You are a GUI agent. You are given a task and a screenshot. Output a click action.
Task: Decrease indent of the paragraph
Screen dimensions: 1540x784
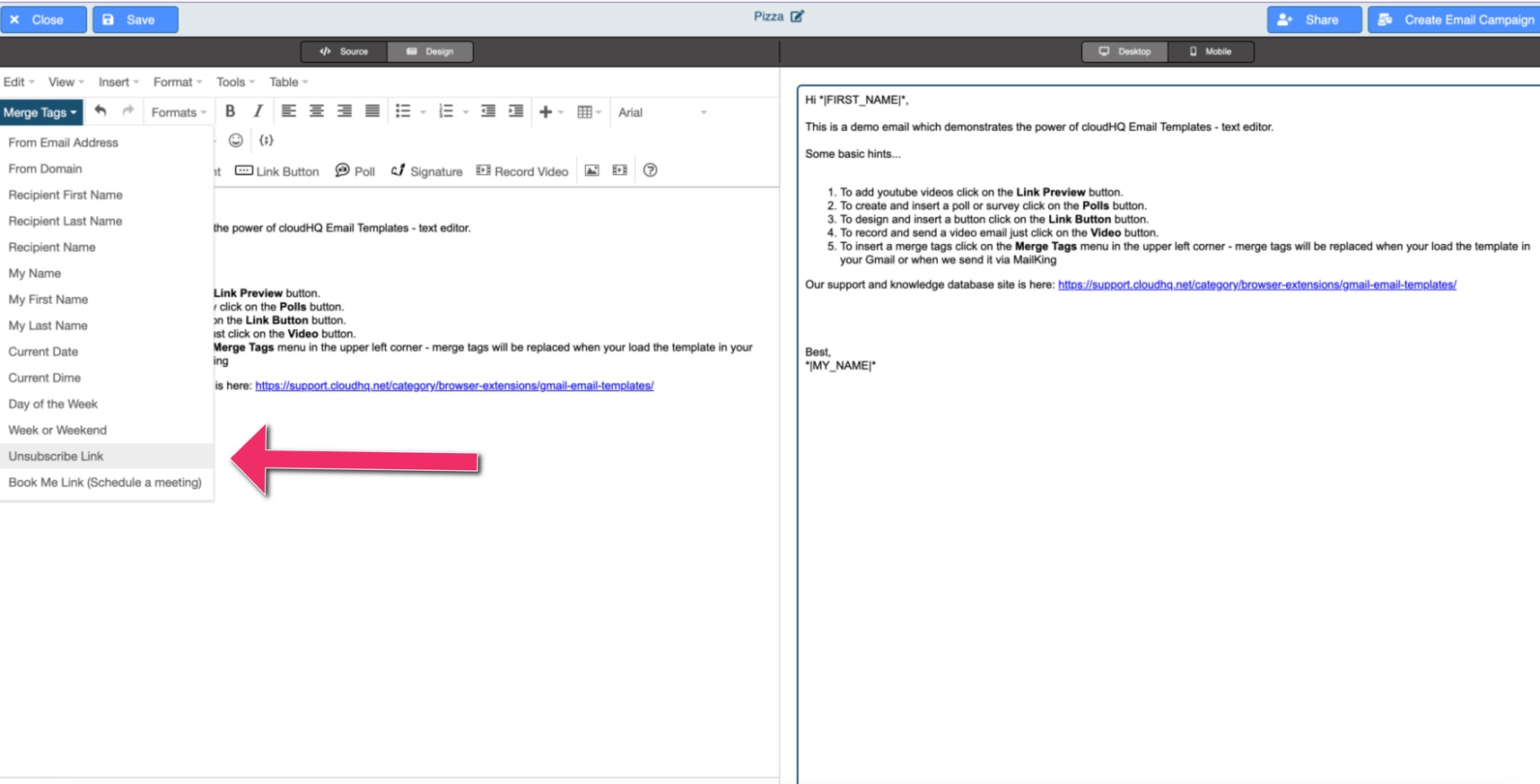tap(488, 111)
